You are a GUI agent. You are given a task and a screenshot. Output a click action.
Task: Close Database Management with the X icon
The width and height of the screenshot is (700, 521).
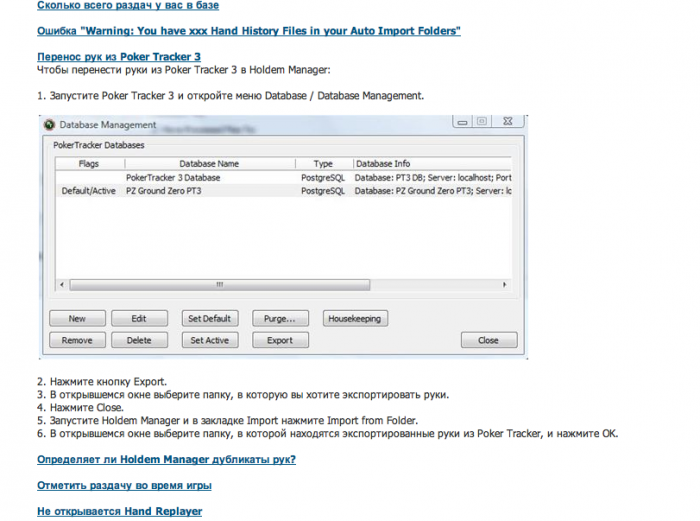point(508,121)
